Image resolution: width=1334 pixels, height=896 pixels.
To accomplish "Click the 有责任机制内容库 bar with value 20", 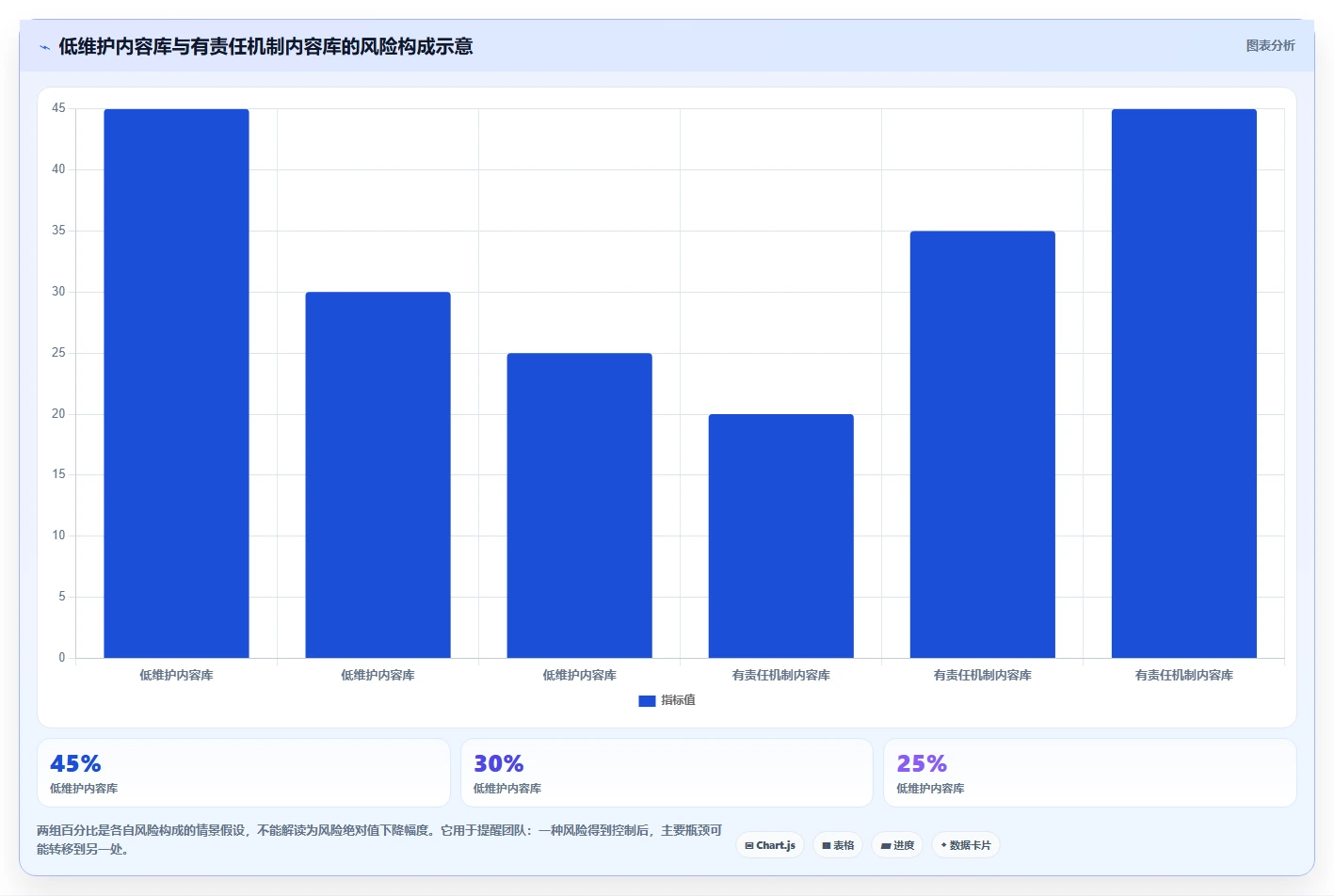I will [780, 536].
